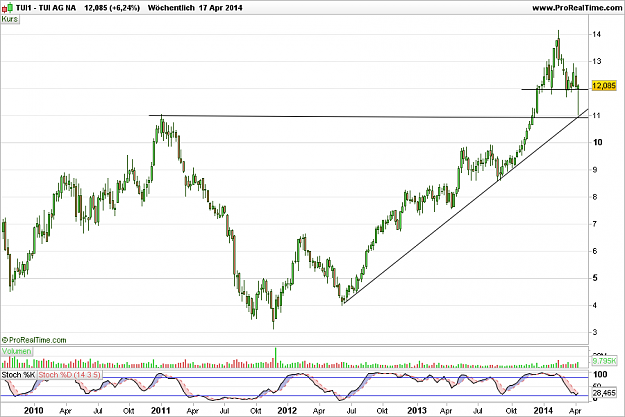Click the green 9,795K volume value
The height and width of the screenshot is (417, 625).
click(x=604, y=361)
